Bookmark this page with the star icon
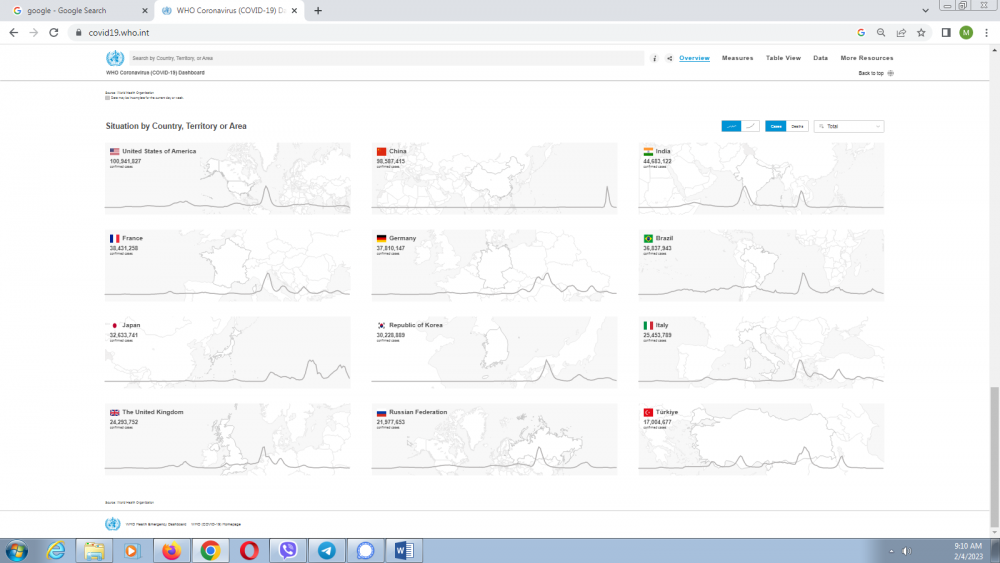 coord(921,32)
